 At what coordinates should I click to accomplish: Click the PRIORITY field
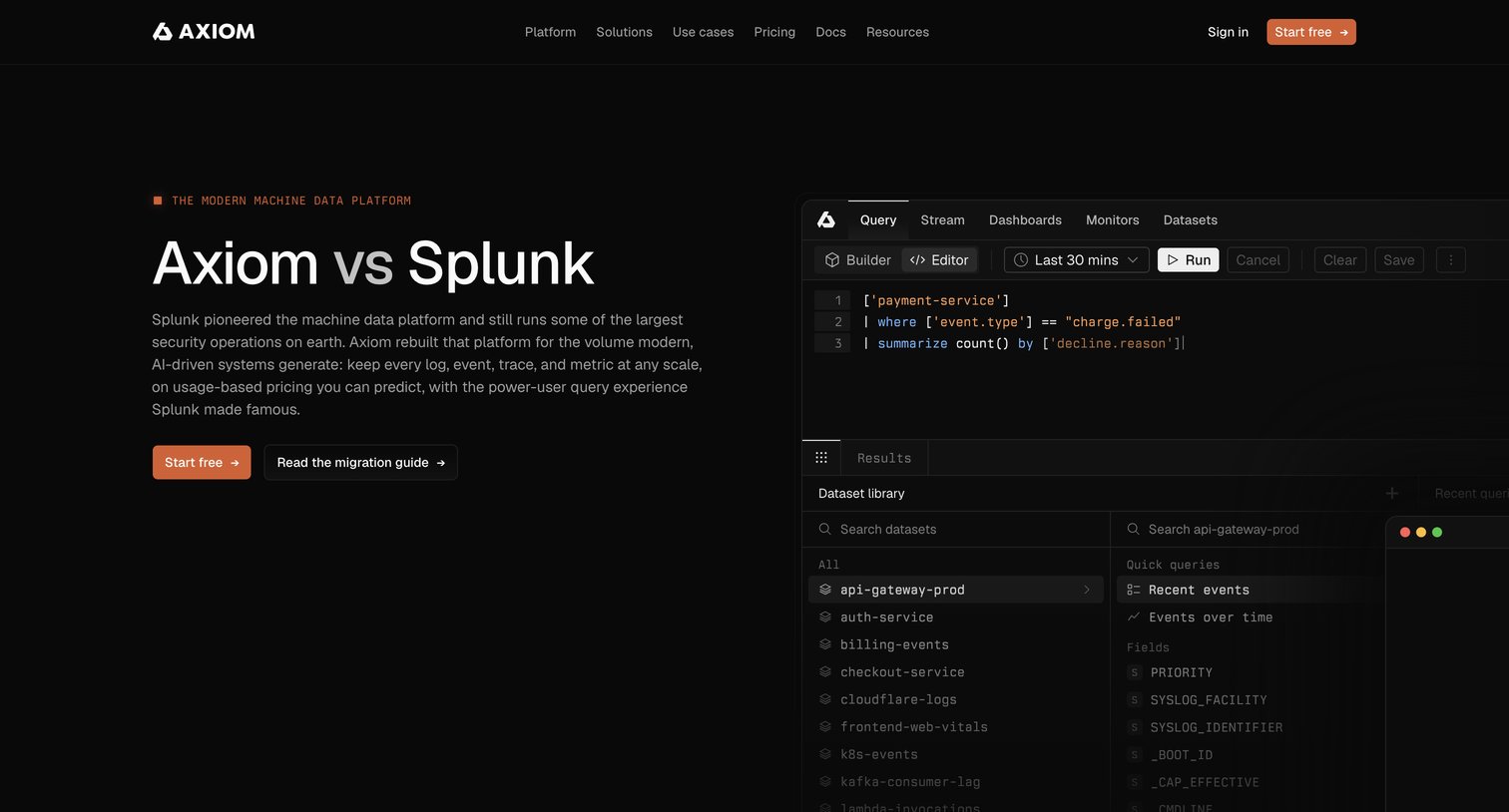[1181, 672]
